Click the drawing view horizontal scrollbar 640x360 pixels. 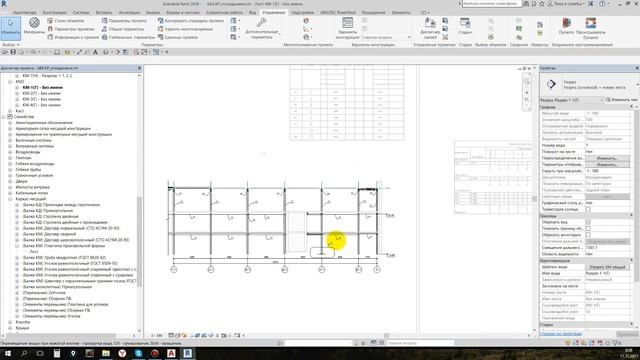click(x=386, y=336)
